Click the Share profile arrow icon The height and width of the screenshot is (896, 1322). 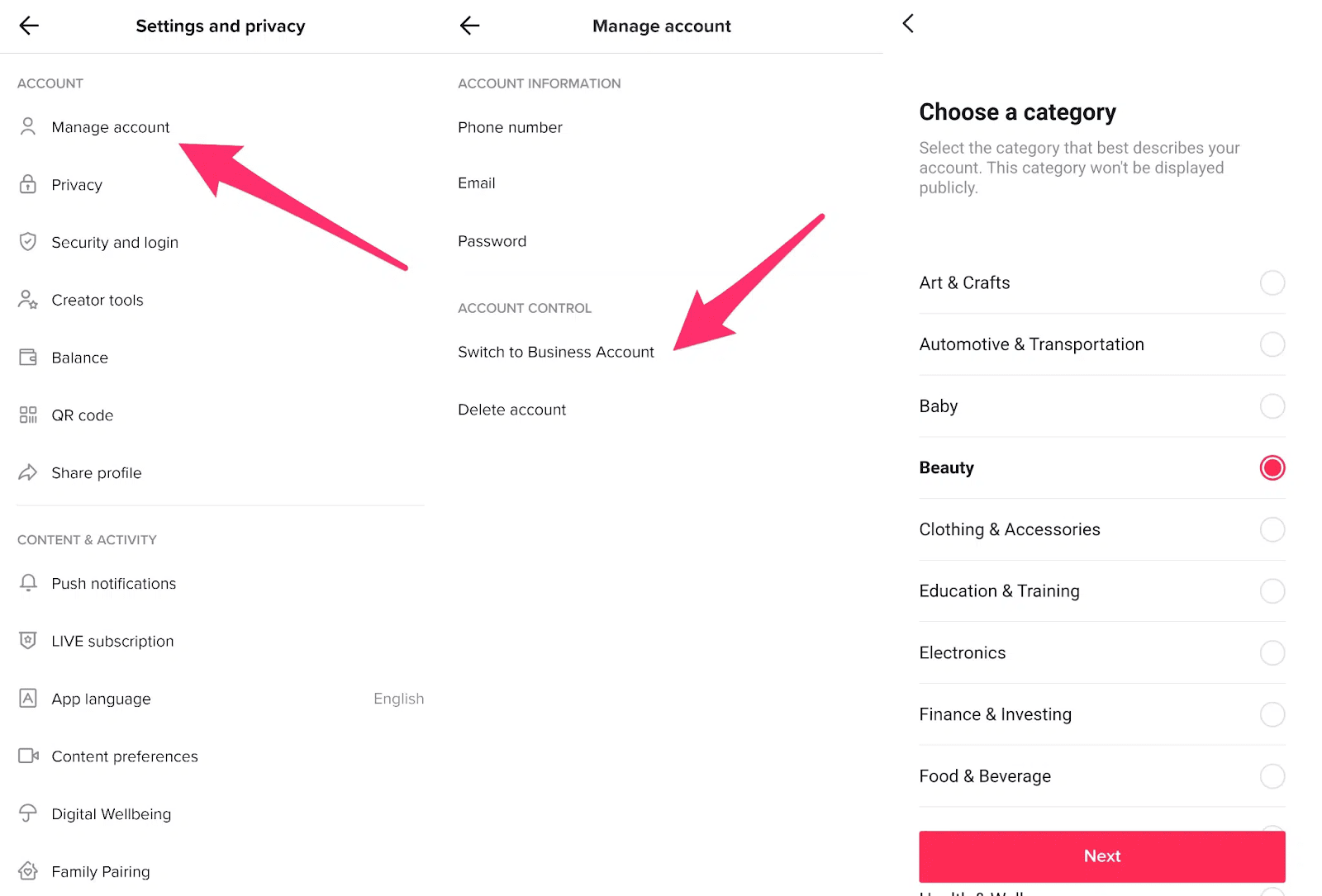coord(27,472)
